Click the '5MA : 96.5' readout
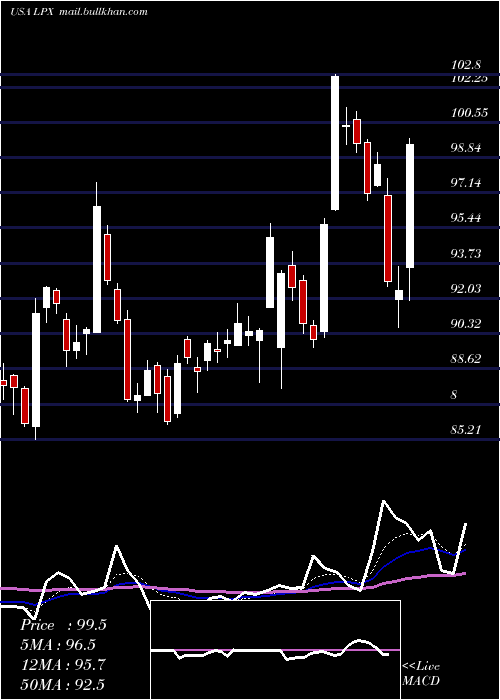Image resolution: width=500 pixels, height=700 pixels. [58, 645]
